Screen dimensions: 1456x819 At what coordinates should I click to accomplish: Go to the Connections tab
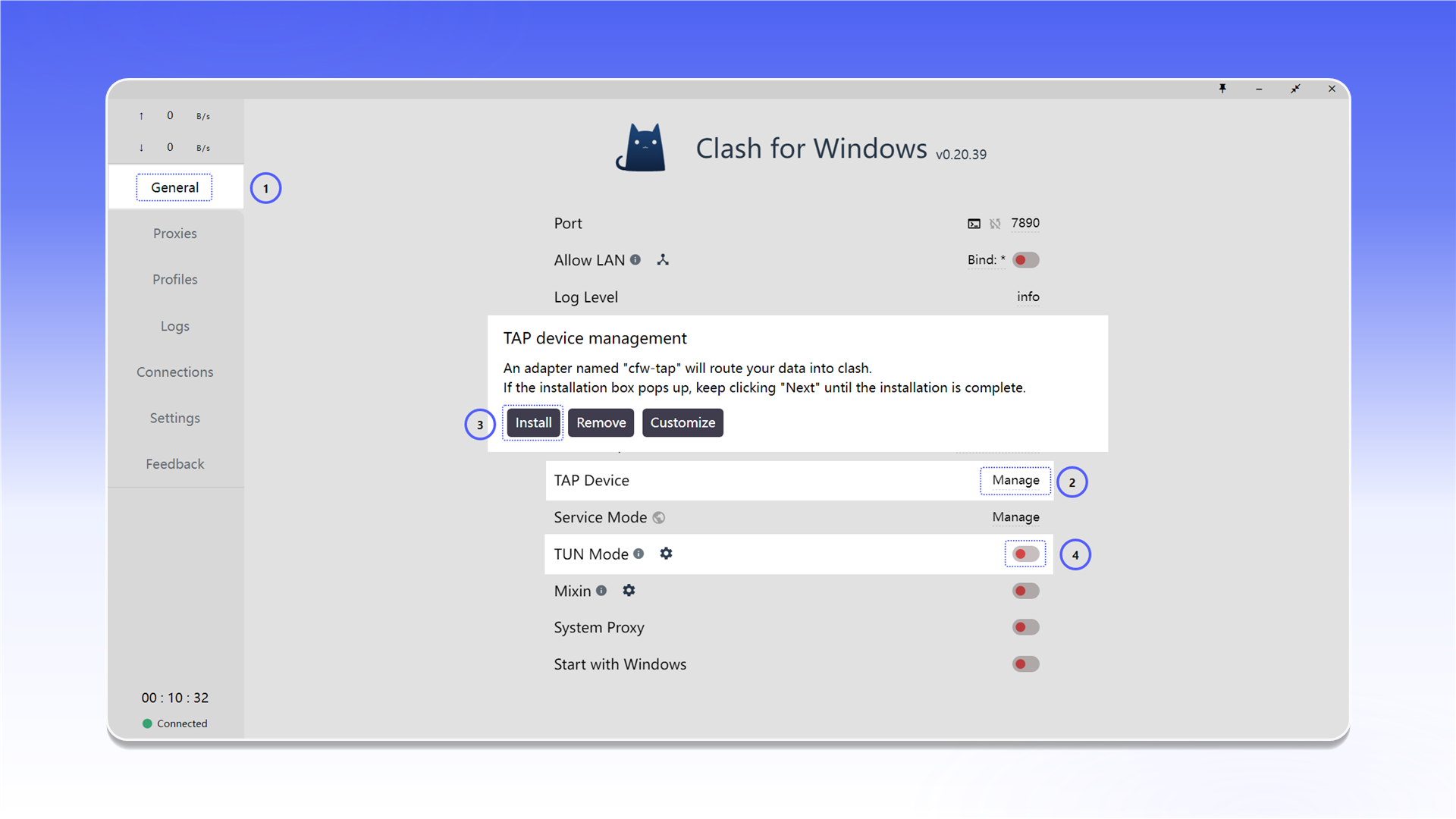175,372
